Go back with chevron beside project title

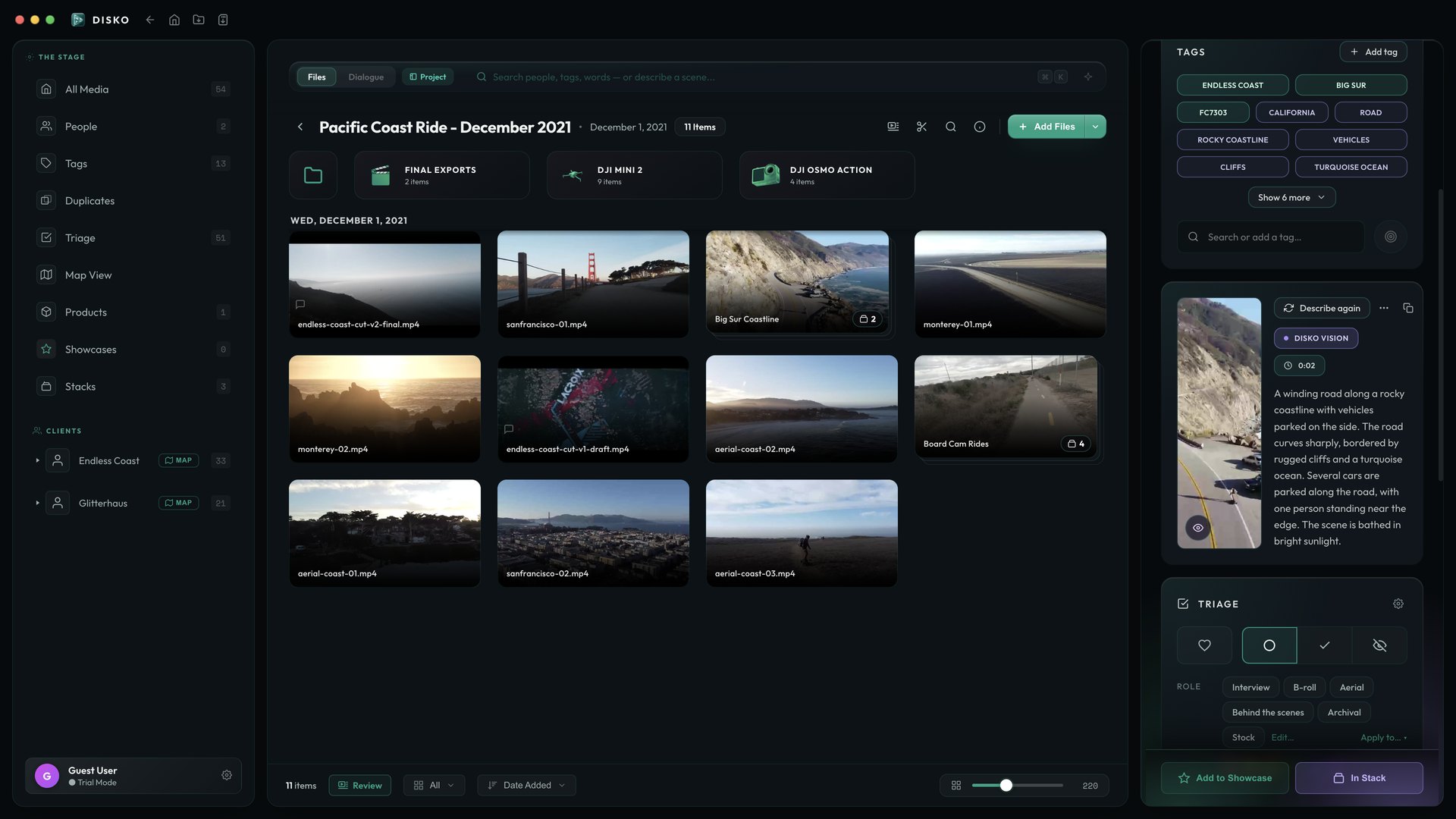pyautogui.click(x=300, y=127)
